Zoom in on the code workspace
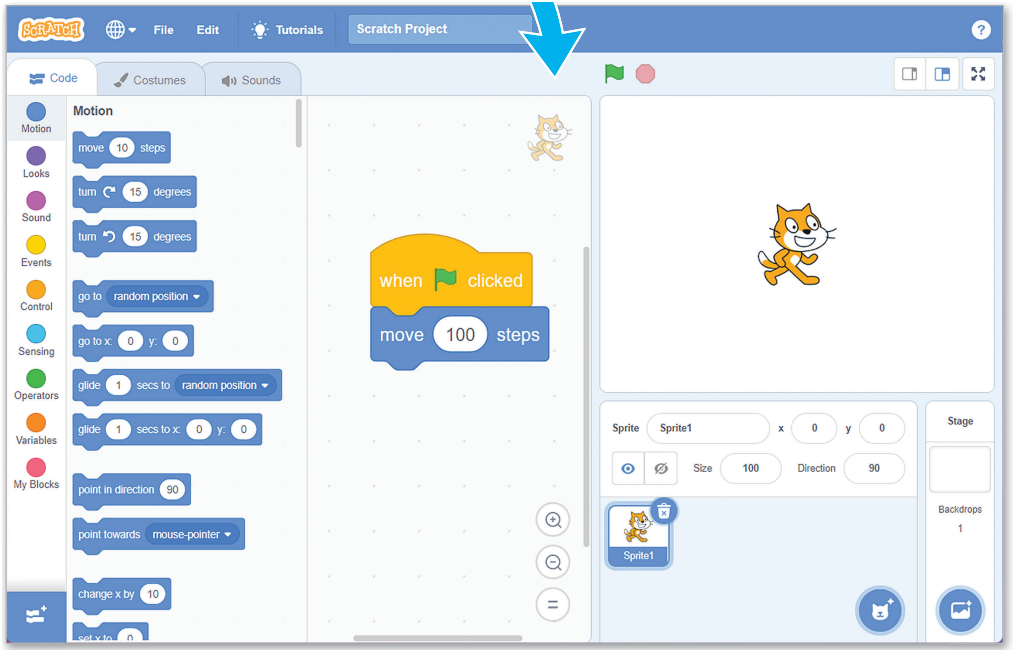This screenshot has height=652, width=1015. 553,519
